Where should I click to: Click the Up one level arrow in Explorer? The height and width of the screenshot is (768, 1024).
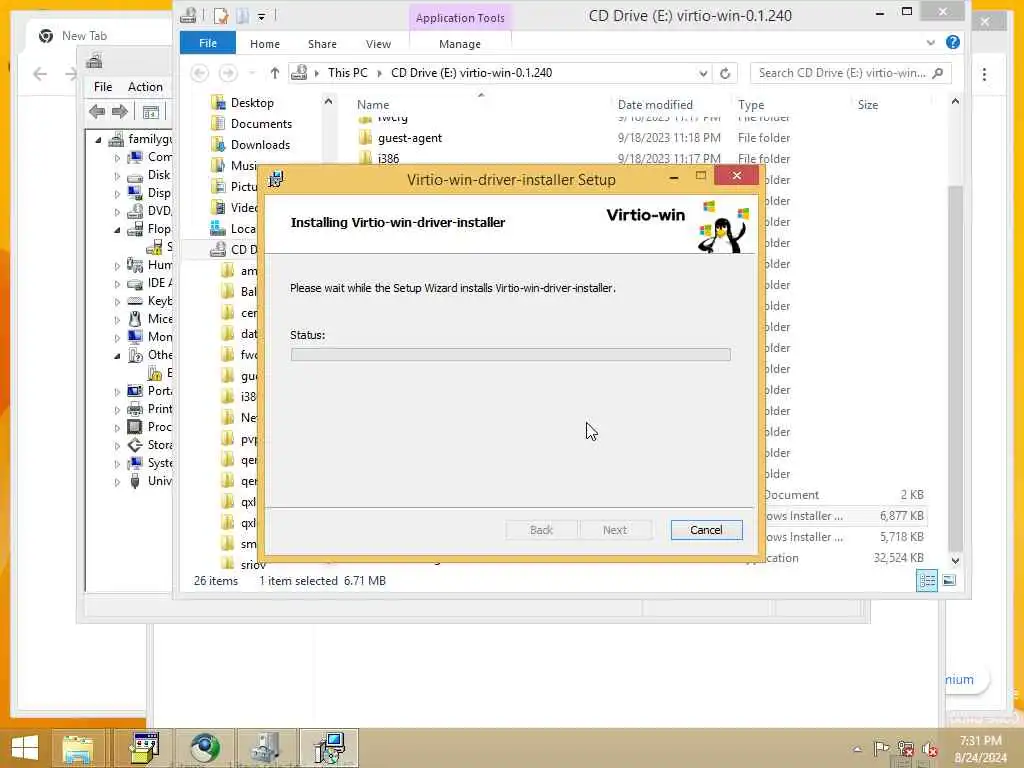pyautogui.click(x=274, y=73)
